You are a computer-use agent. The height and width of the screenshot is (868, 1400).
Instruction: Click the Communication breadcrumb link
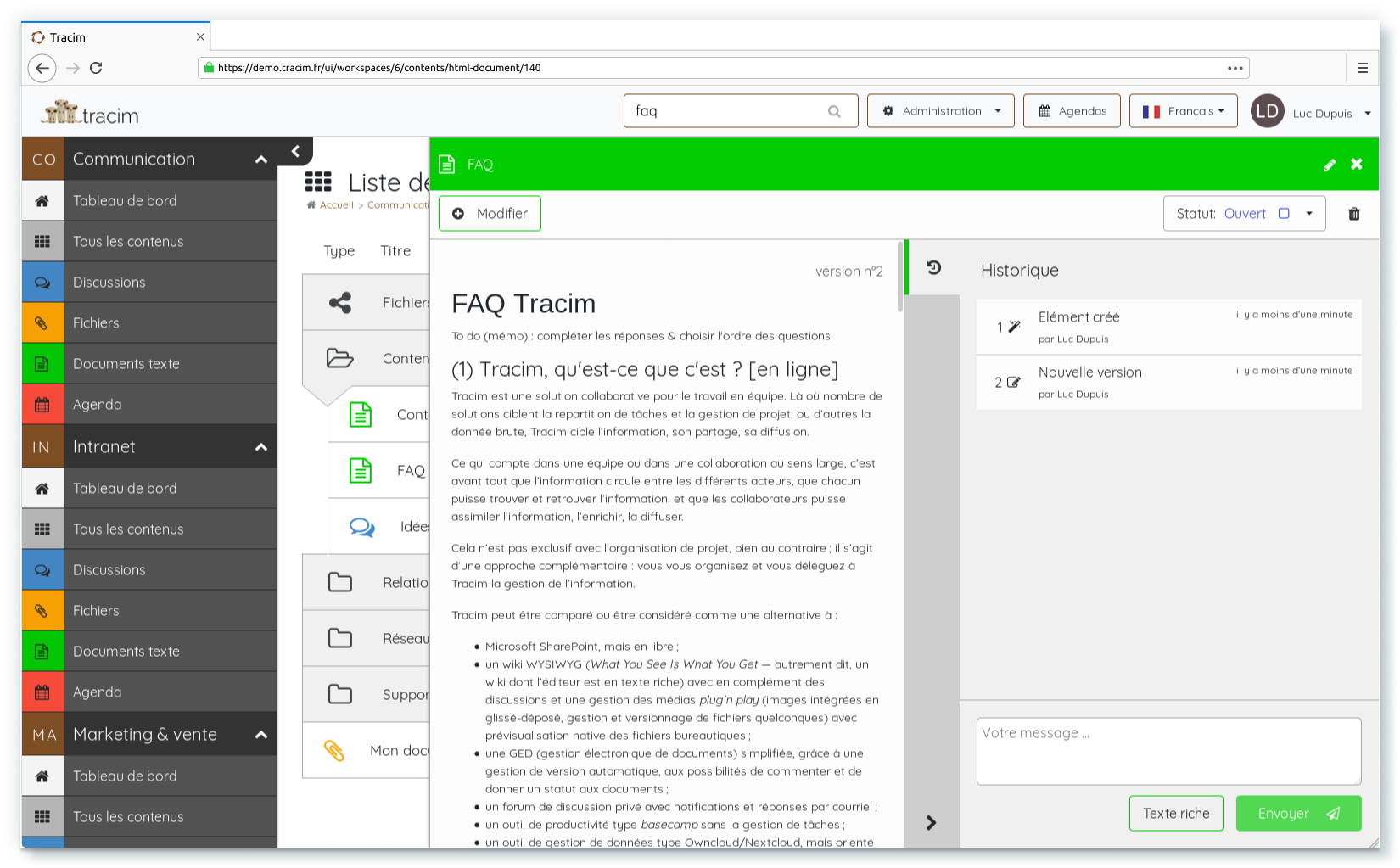click(x=398, y=205)
